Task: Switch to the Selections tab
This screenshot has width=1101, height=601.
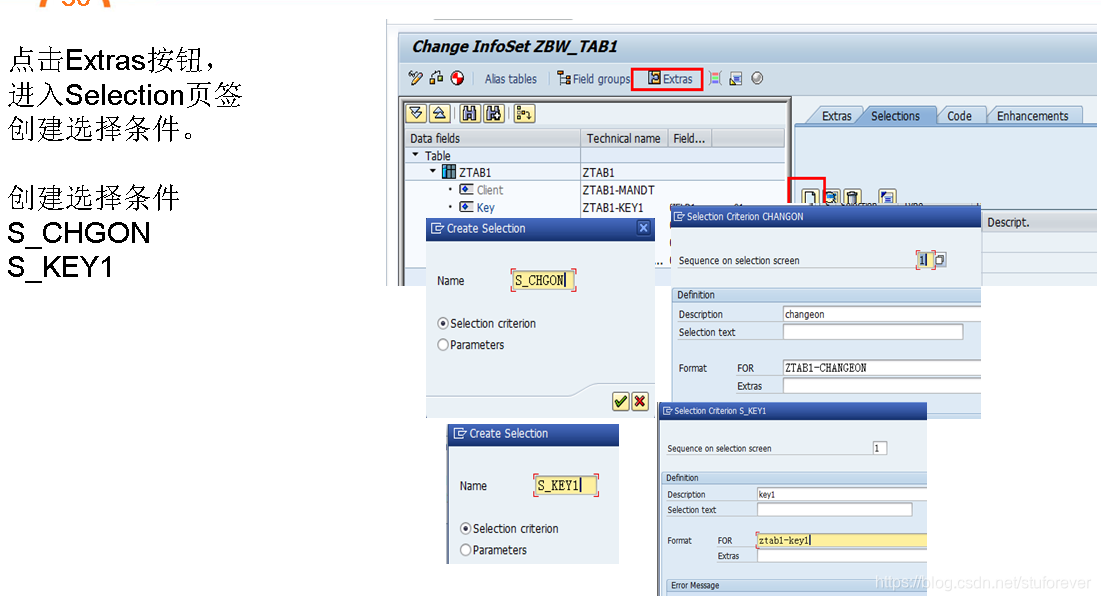Action: coord(895,116)
